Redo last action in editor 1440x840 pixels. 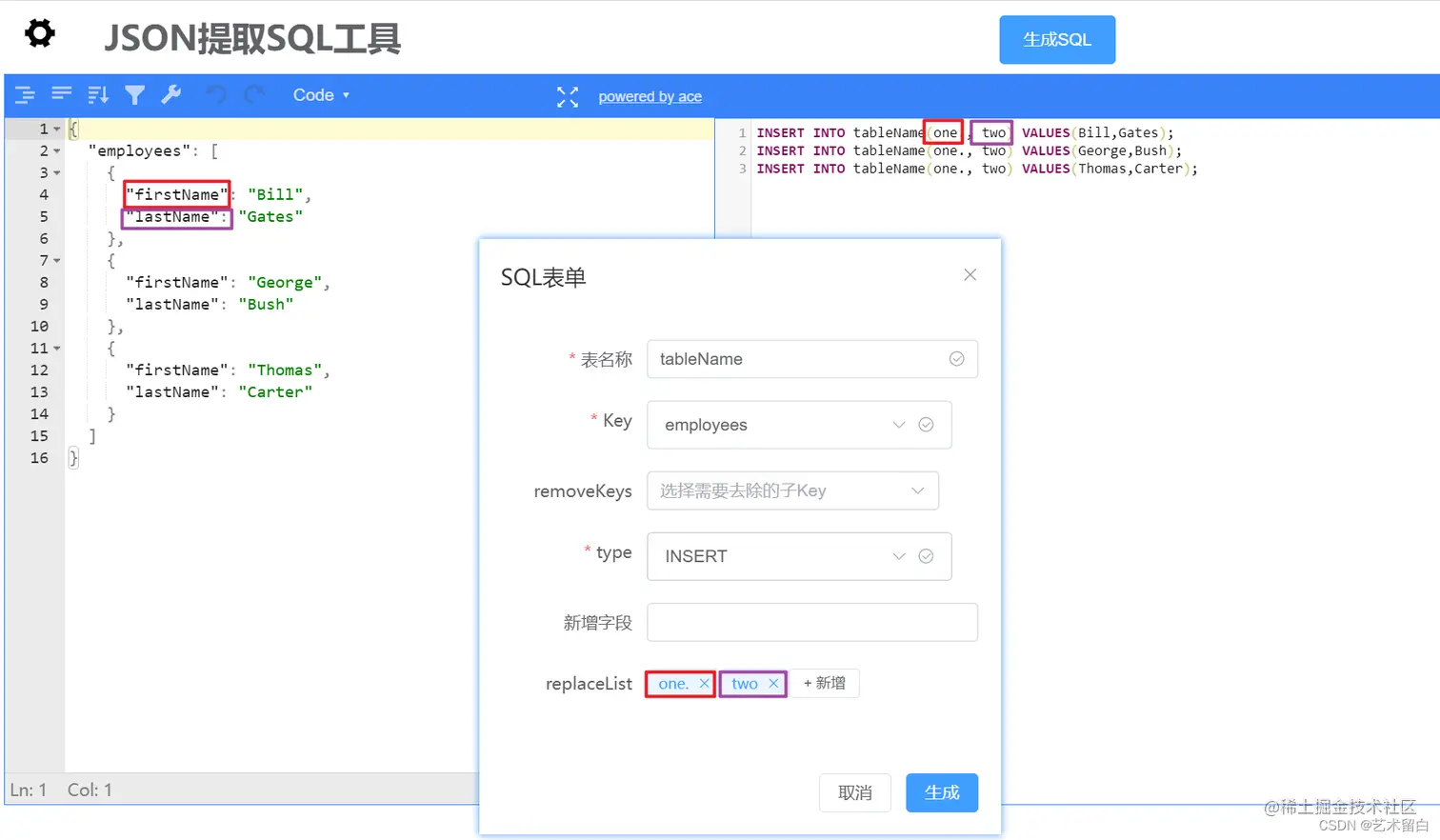254,94
